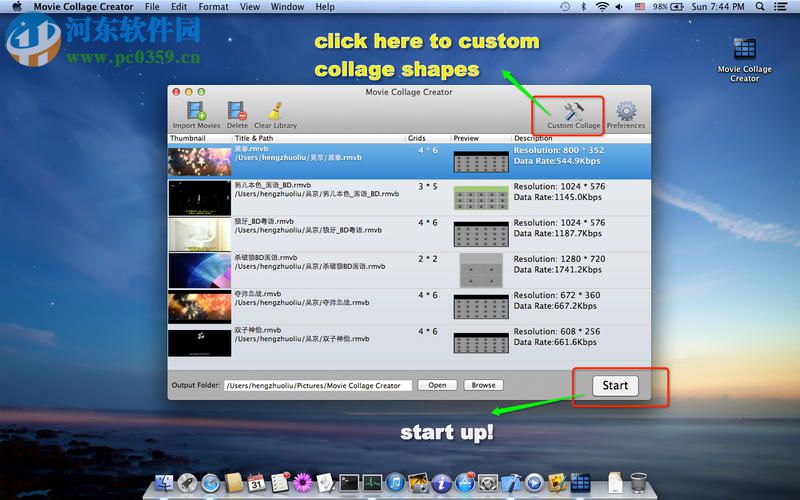The image size is (800, 500).
Task: Select the 男儿本色_国语_BD.rmvb row thumbnail
Action: (199, 198)
